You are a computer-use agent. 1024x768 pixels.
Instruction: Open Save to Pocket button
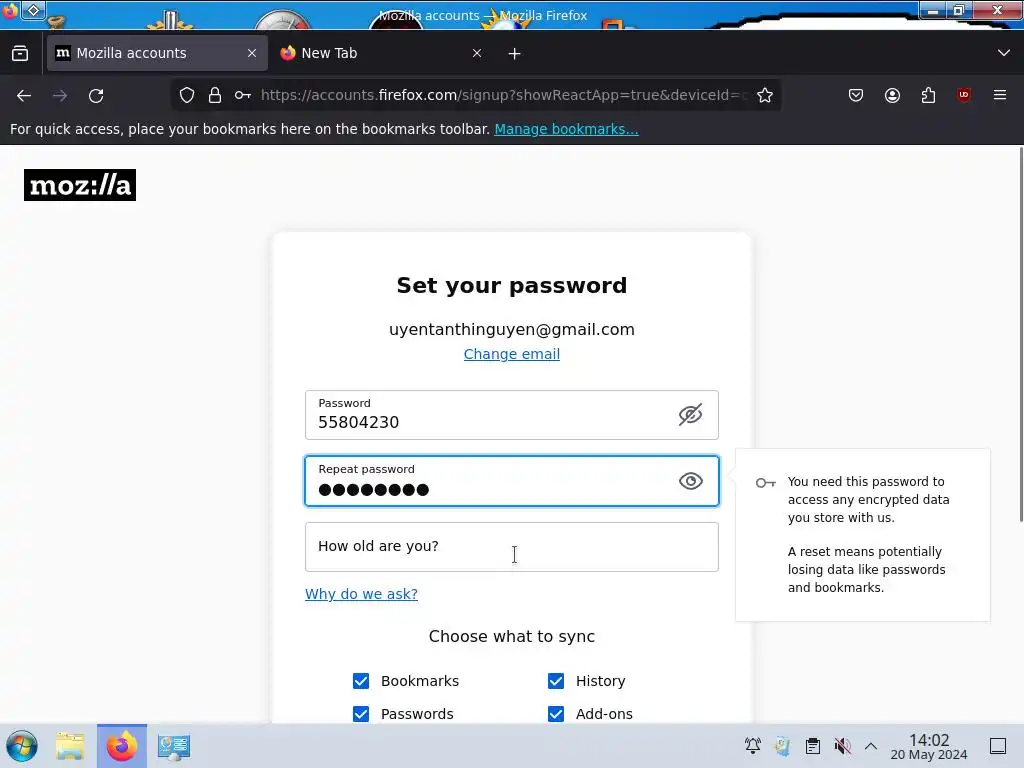coord(856,95)
